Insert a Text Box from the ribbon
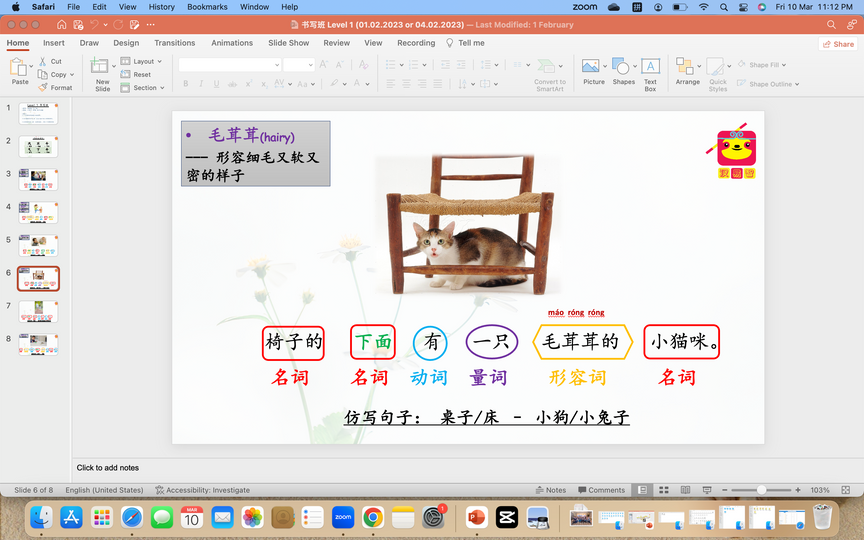 [x=650, y=67]
